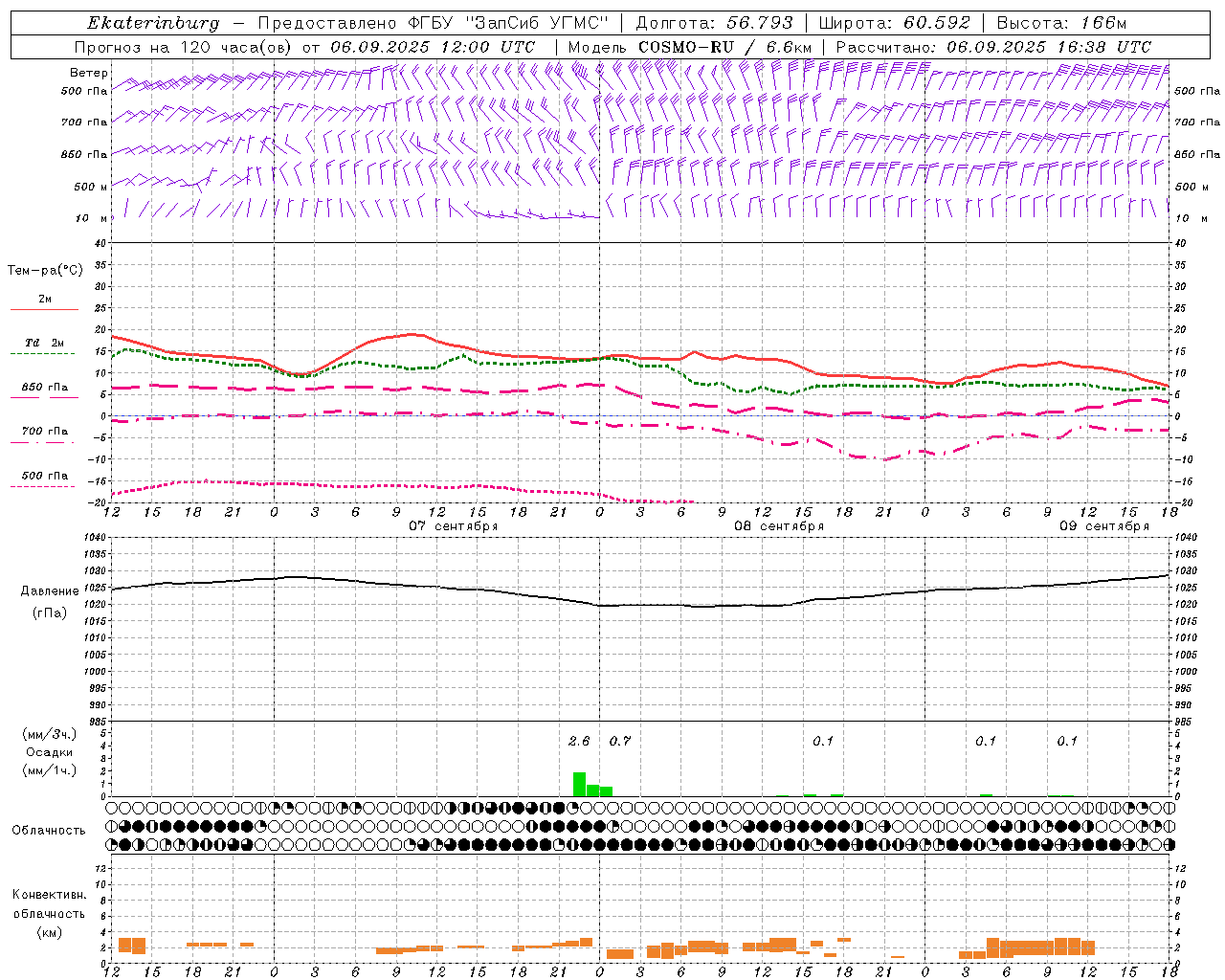Click the Модель COSMO-RU / 6.6км label
1225x980 pixels.
point(690,47)
